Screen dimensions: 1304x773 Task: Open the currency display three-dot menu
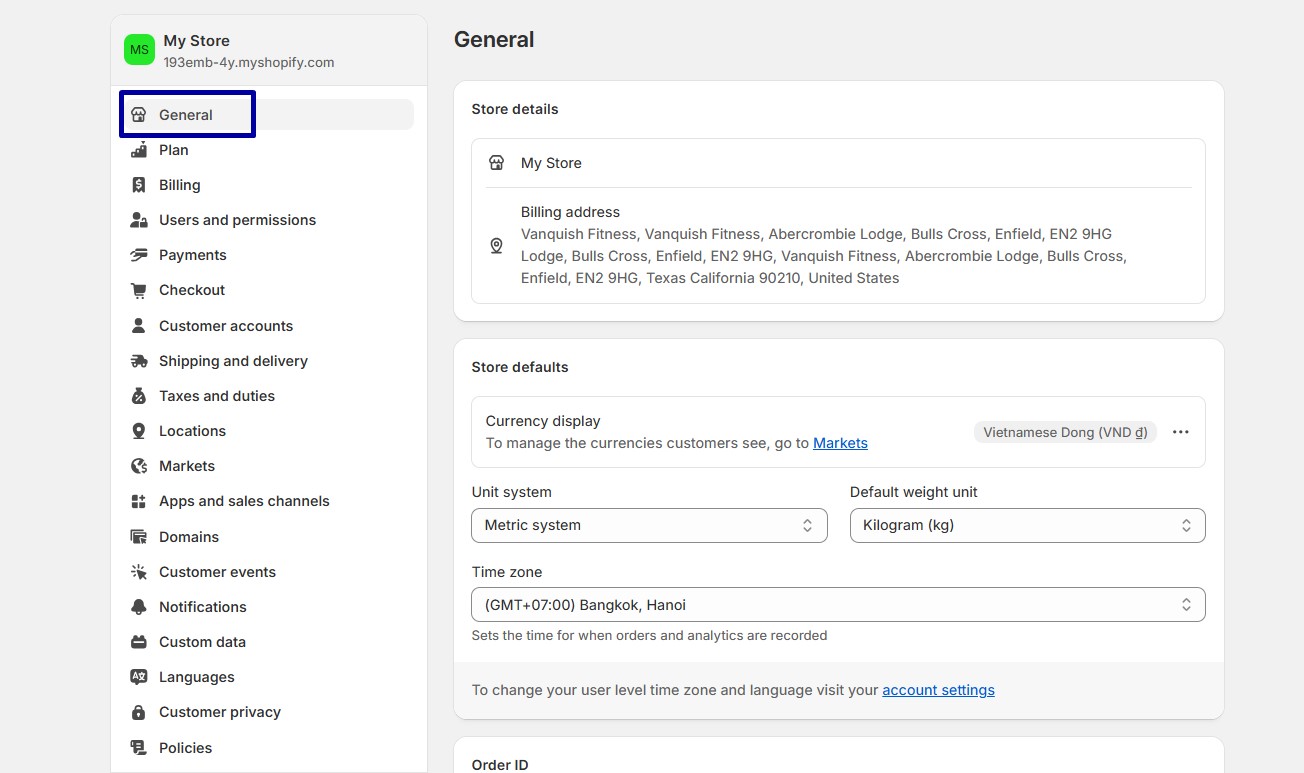[1181, 432]
